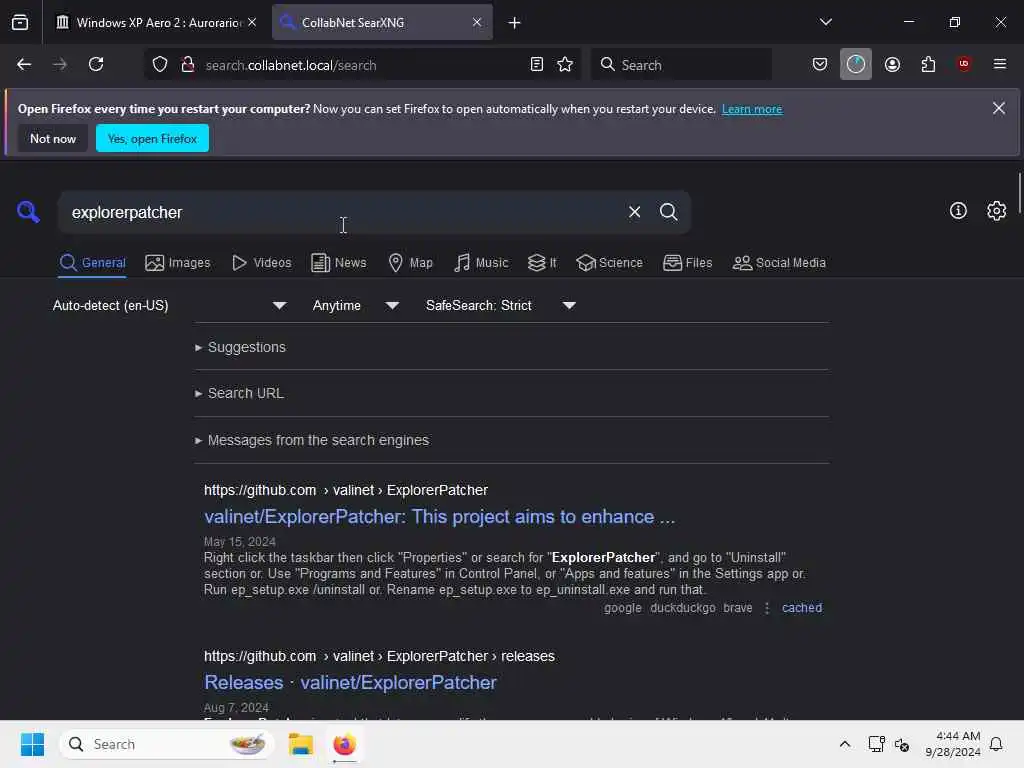Reload the current page
Screen dimensions: 1024x768
(96, 64)
